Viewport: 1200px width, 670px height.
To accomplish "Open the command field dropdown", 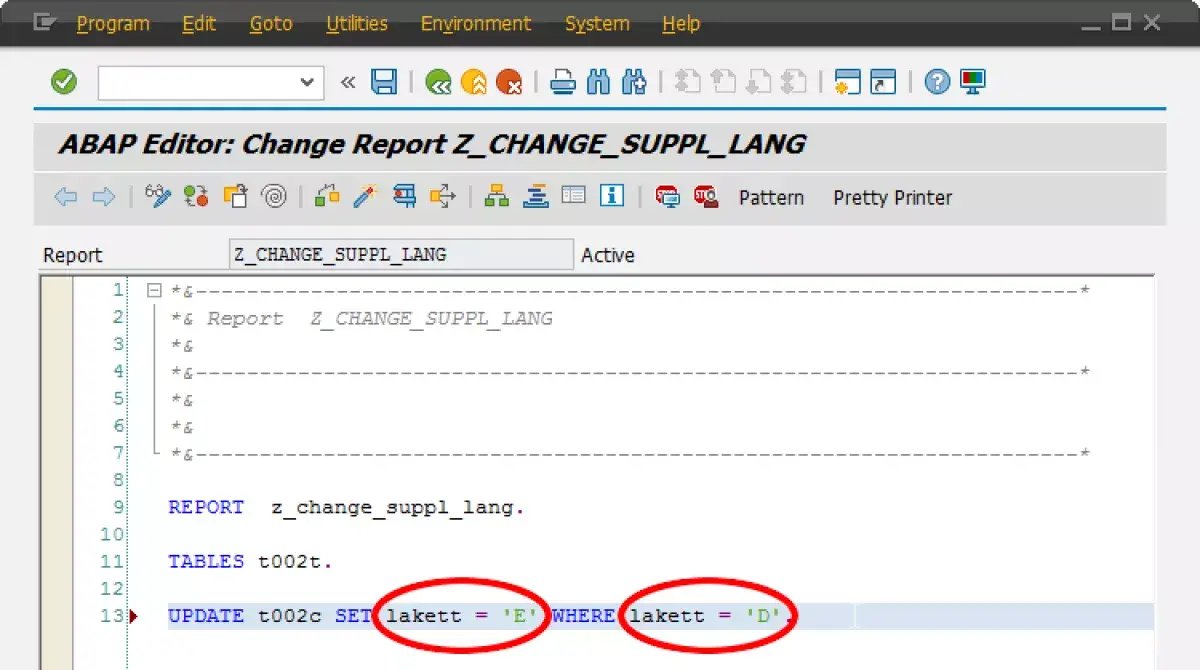I will pyautogui.click(x=307, y=82).
